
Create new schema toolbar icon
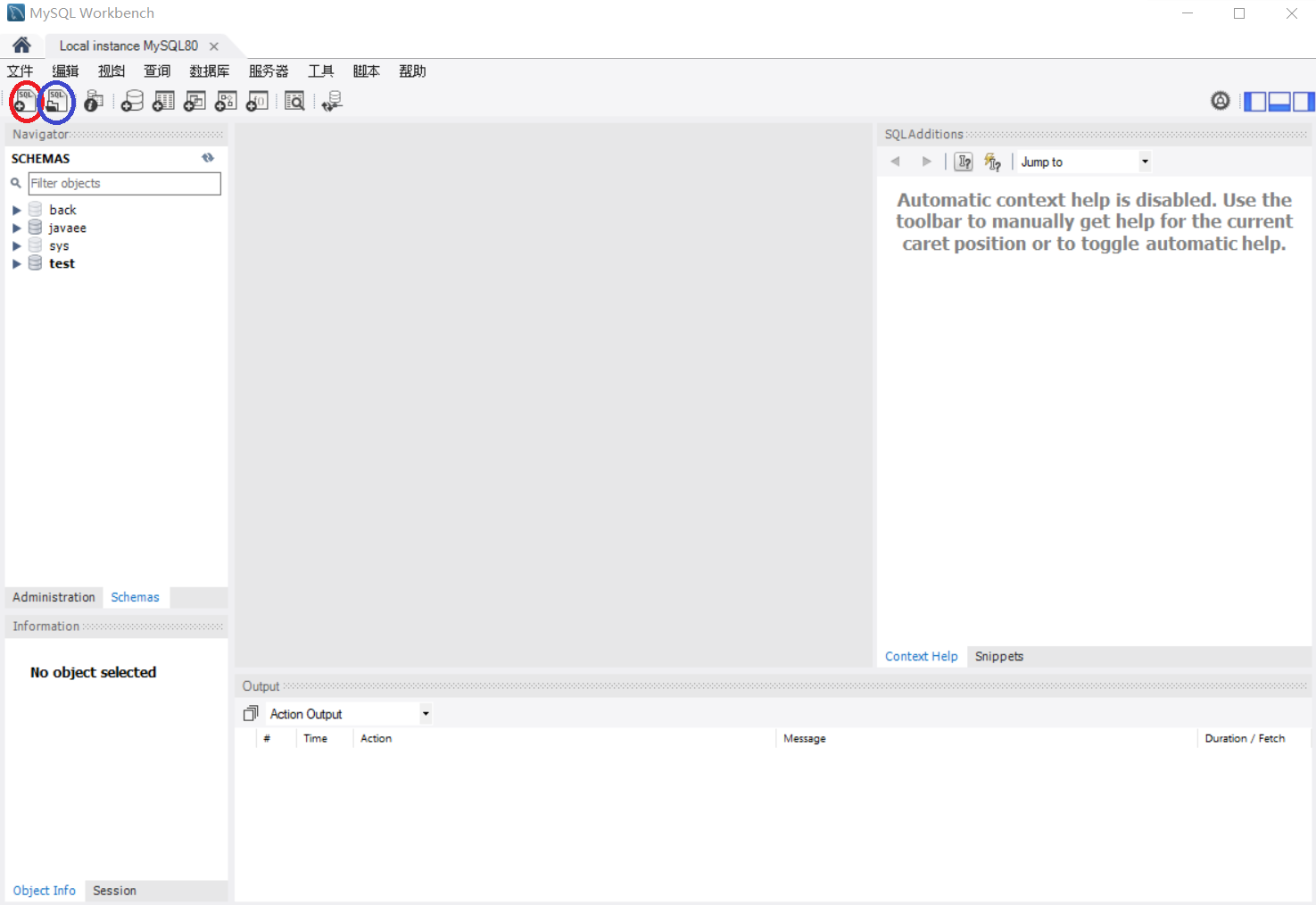point(132,102)
